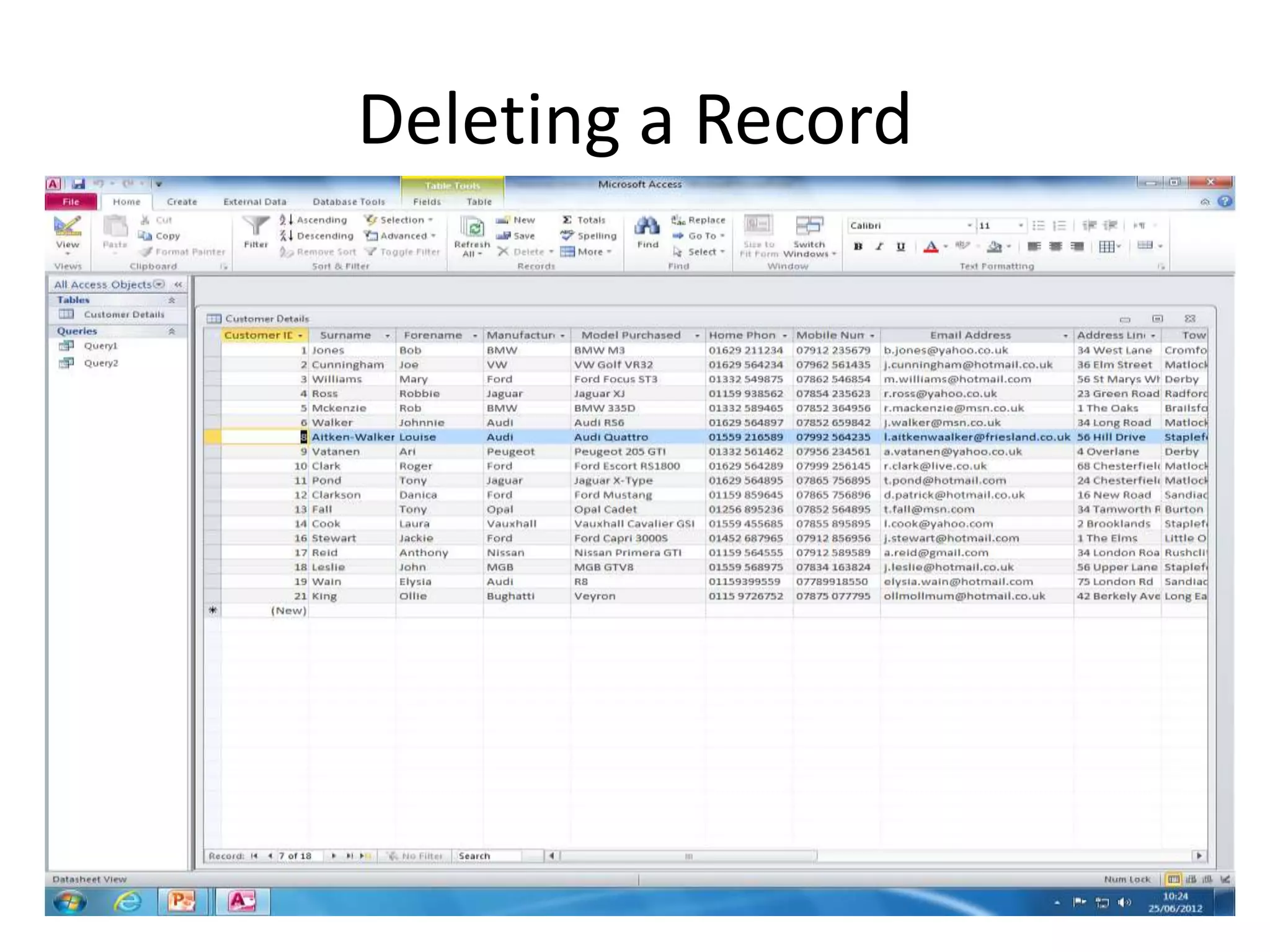Click the Replace button
The height and width of the screenshot is (952, 1270).
click(x=698, y=219)
